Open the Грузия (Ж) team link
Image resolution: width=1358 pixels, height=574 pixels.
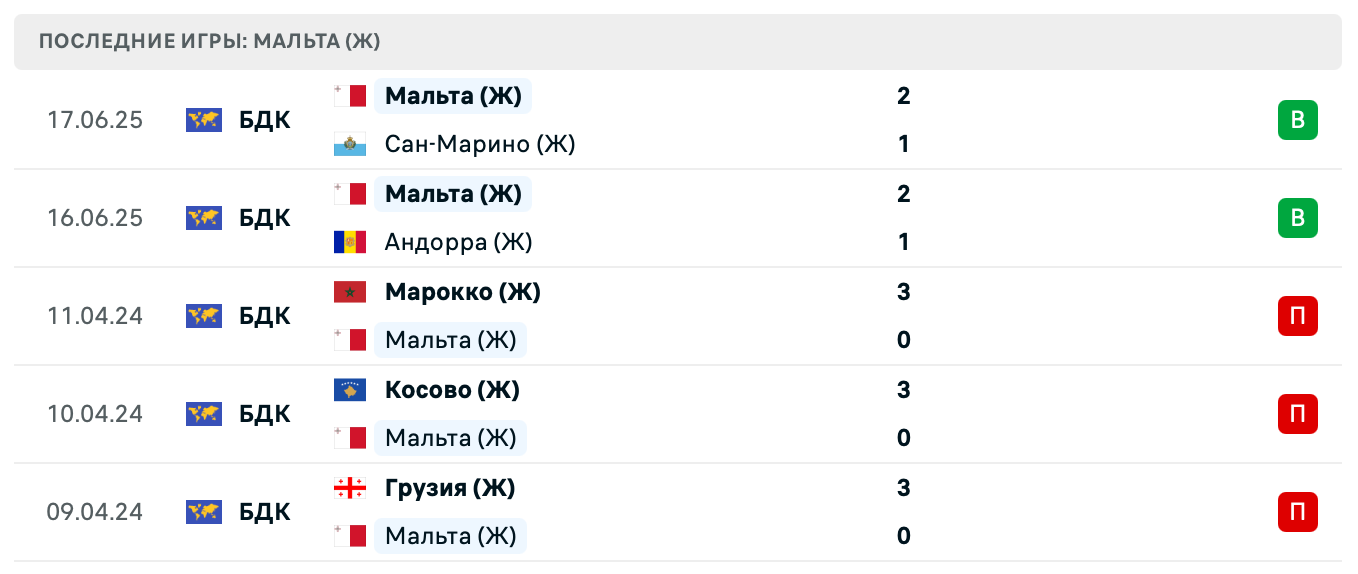pos(450,488)
